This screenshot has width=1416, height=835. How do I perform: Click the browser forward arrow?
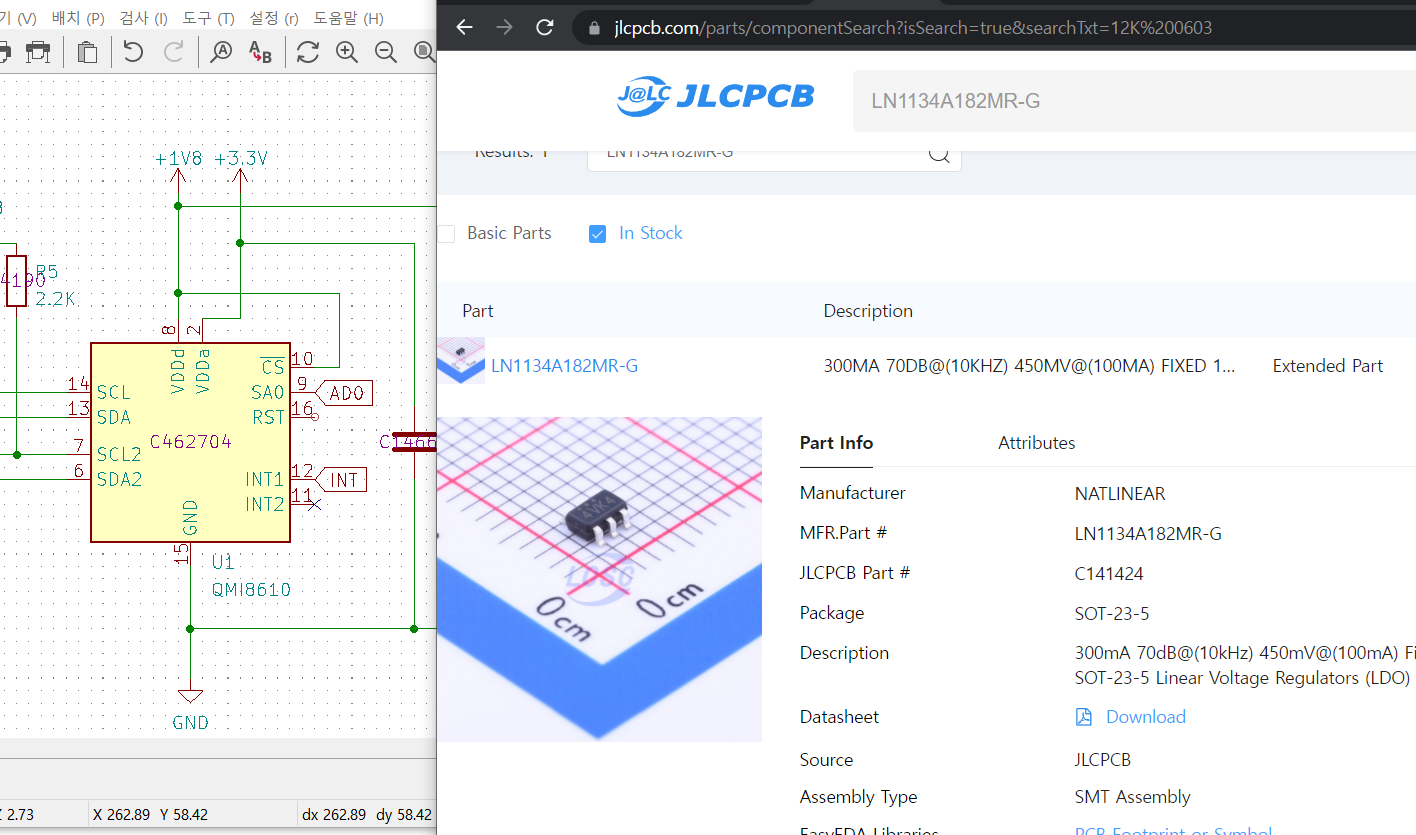(504, 27)
